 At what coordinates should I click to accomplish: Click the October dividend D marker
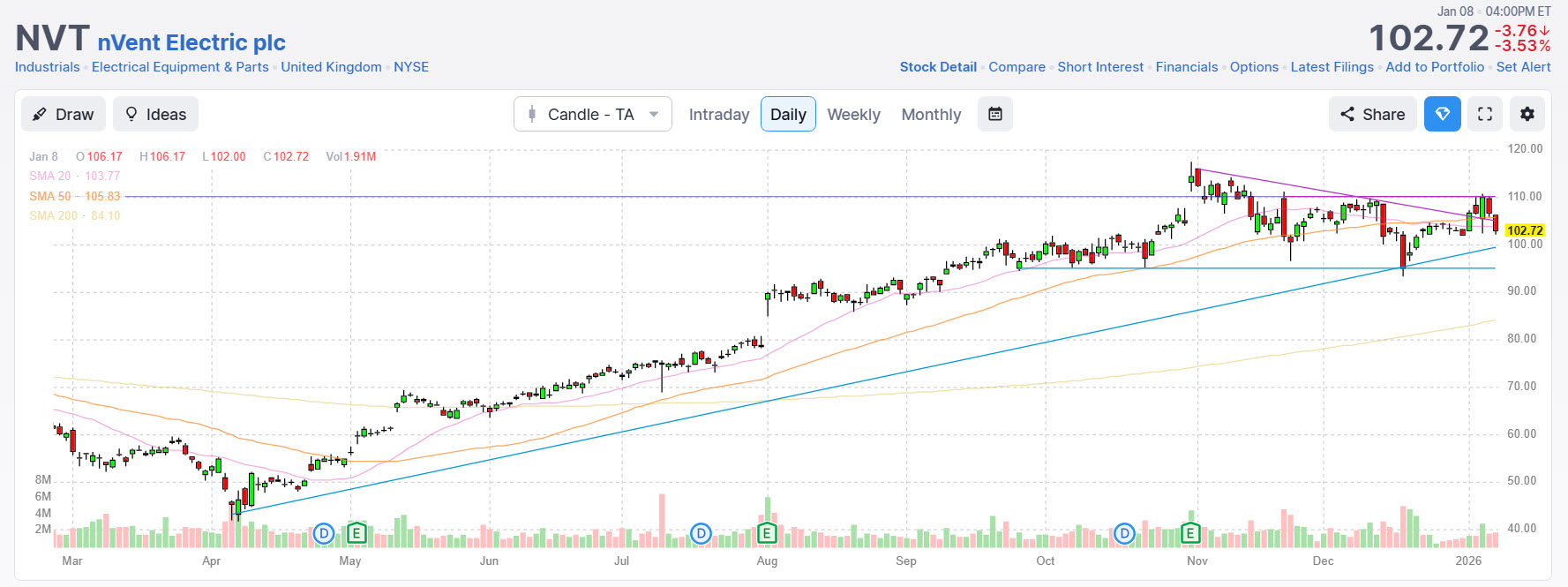pos(1124,533)
